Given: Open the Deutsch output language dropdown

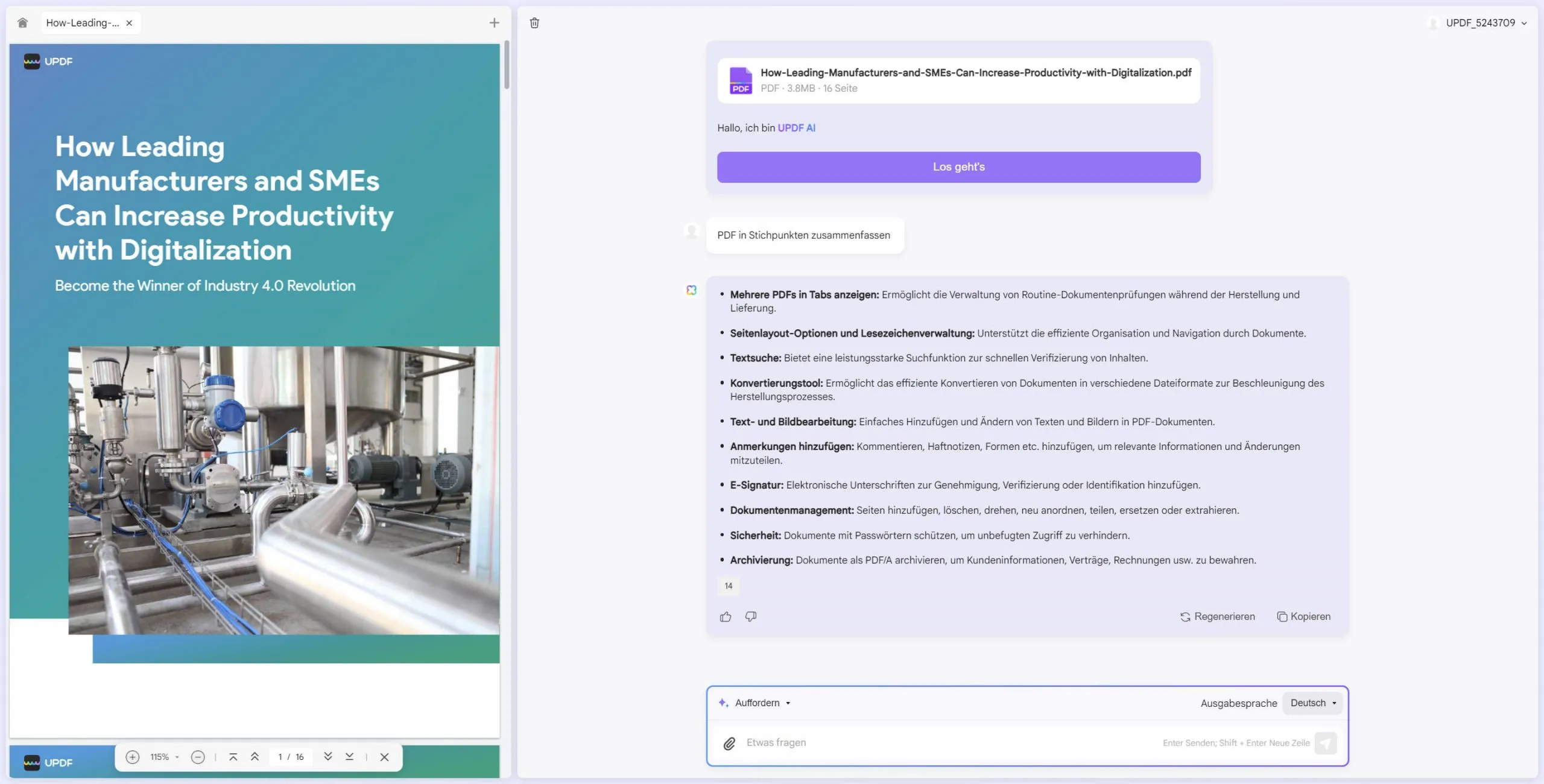Looking at the screenshot, I should tap(1313, 703).
